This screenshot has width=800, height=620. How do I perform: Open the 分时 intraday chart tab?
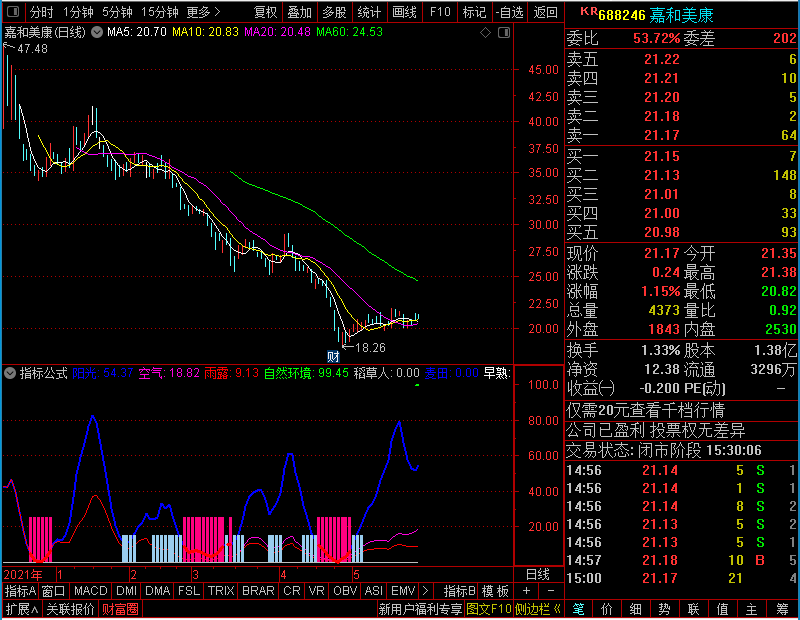tap(41, 12)
